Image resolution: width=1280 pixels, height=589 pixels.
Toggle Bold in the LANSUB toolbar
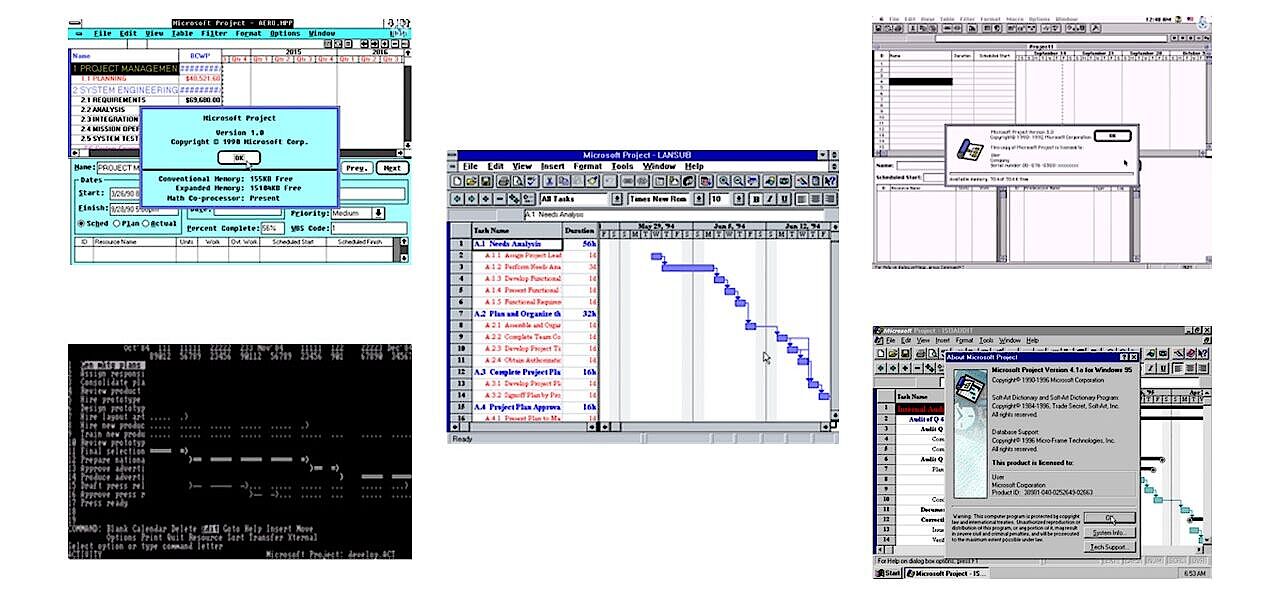758,199
